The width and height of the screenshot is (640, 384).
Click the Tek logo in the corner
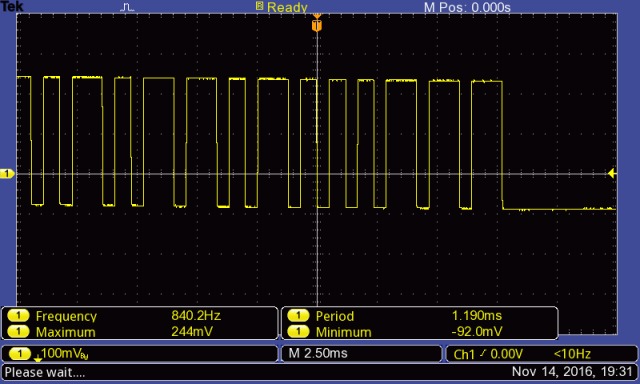(x=12, y=6)
